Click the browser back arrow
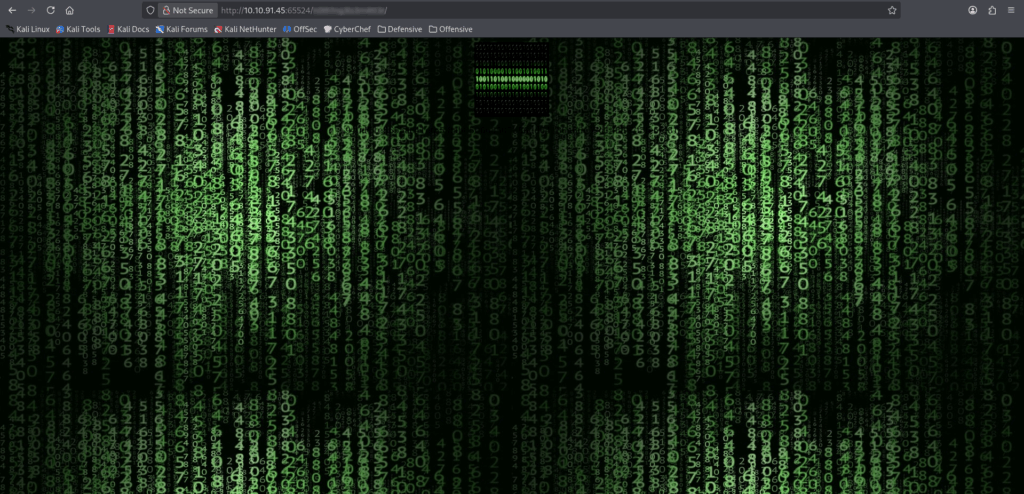Viewport: 1024px width, 494px height. click(x=10, y=10)
